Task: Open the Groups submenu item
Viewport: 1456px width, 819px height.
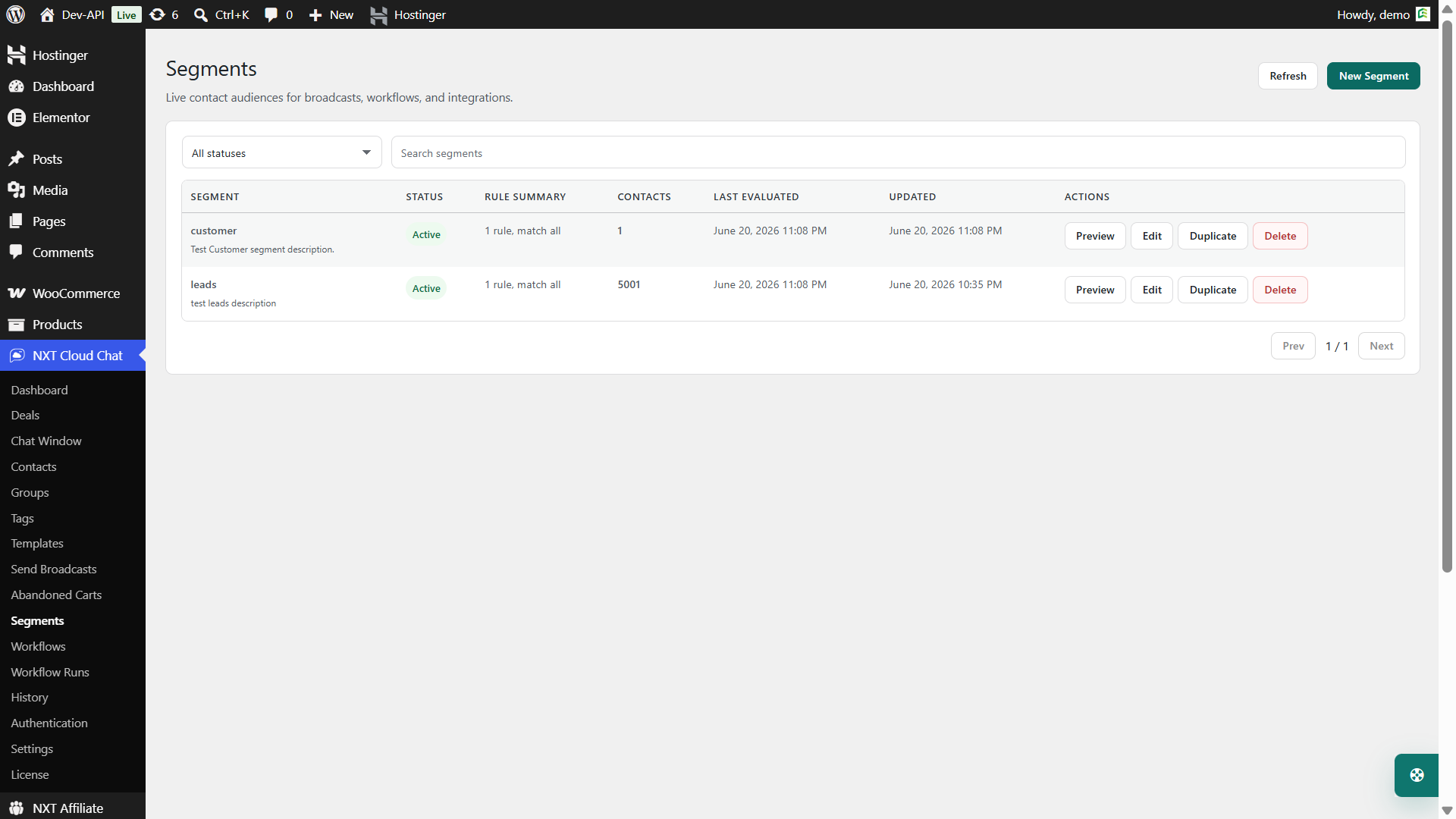Action: click(x=30, y=492)
